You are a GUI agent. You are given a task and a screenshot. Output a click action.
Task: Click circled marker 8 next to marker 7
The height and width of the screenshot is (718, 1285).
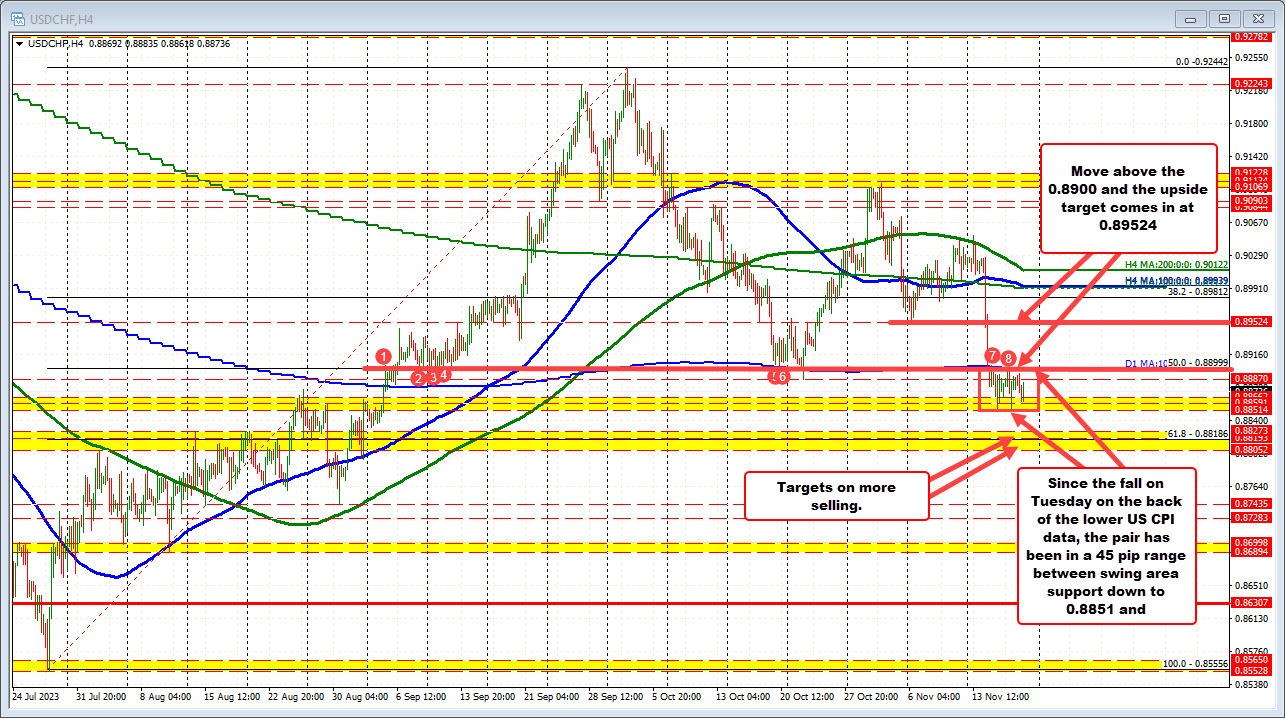1007,356
